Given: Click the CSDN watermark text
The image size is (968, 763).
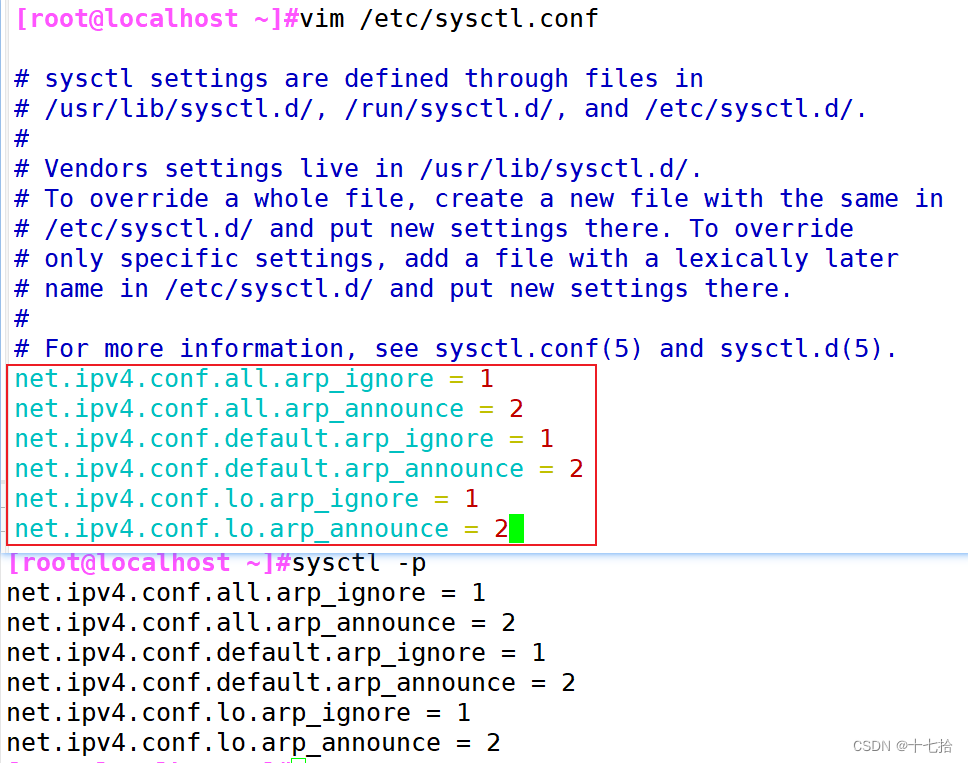Looking at the screenshot, I should point(902,746).
